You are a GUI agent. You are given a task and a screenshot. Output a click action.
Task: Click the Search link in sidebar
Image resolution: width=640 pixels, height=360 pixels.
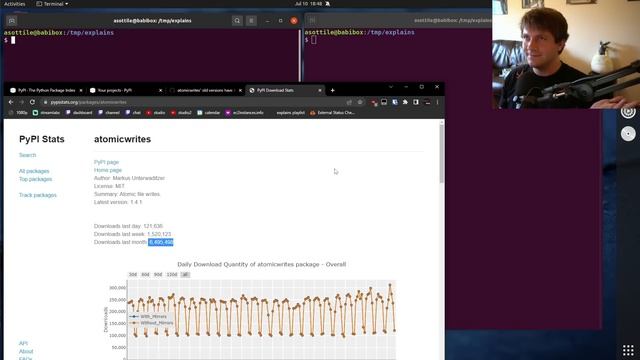coord(27,155)
